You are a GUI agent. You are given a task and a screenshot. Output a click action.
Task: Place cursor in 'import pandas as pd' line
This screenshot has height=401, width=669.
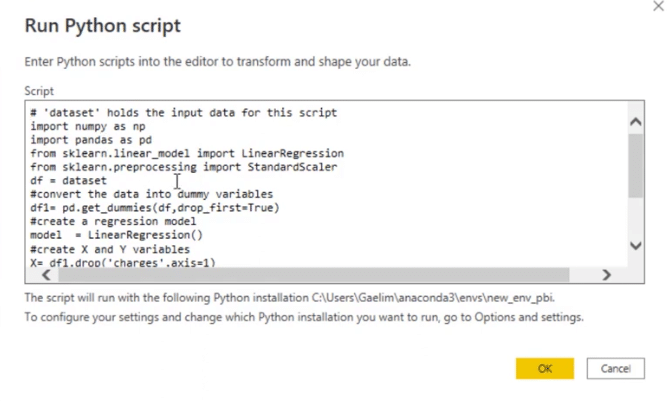(91, 140)
